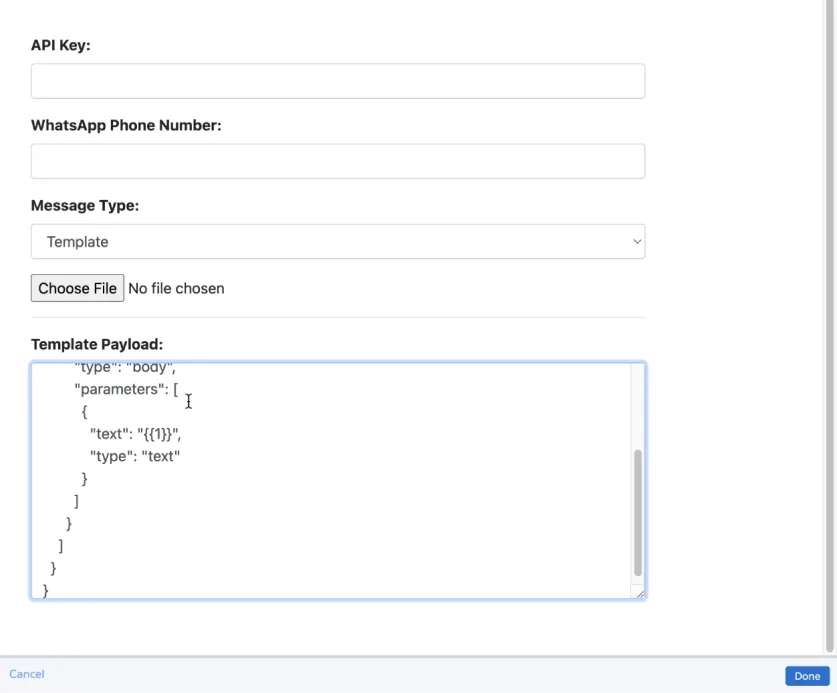Screen dimensions: 837x693
Task: Click the No file chosen label
Action: (x=176, y=288)
